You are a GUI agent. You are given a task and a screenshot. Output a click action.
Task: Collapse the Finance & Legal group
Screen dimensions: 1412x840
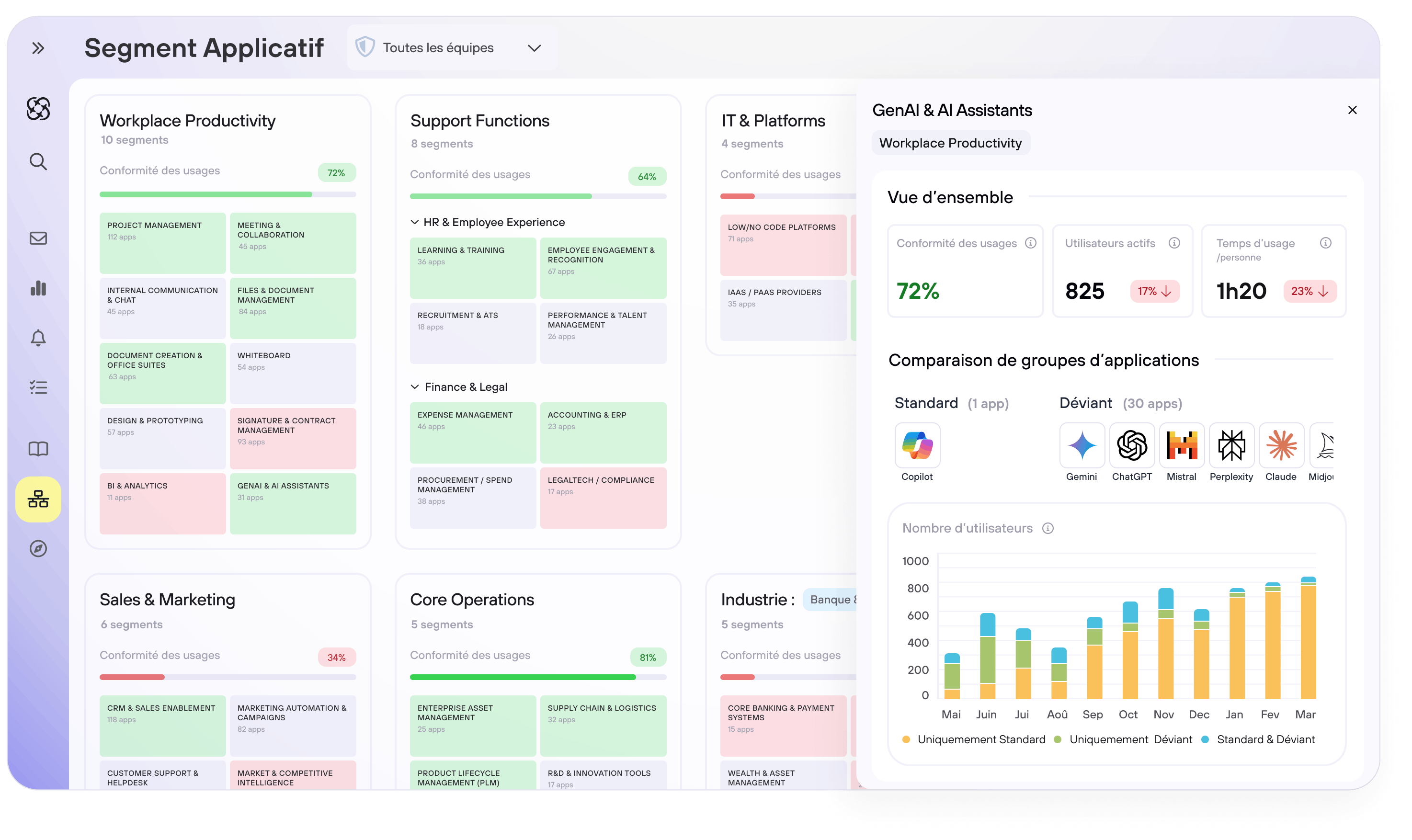click(415, 387)
